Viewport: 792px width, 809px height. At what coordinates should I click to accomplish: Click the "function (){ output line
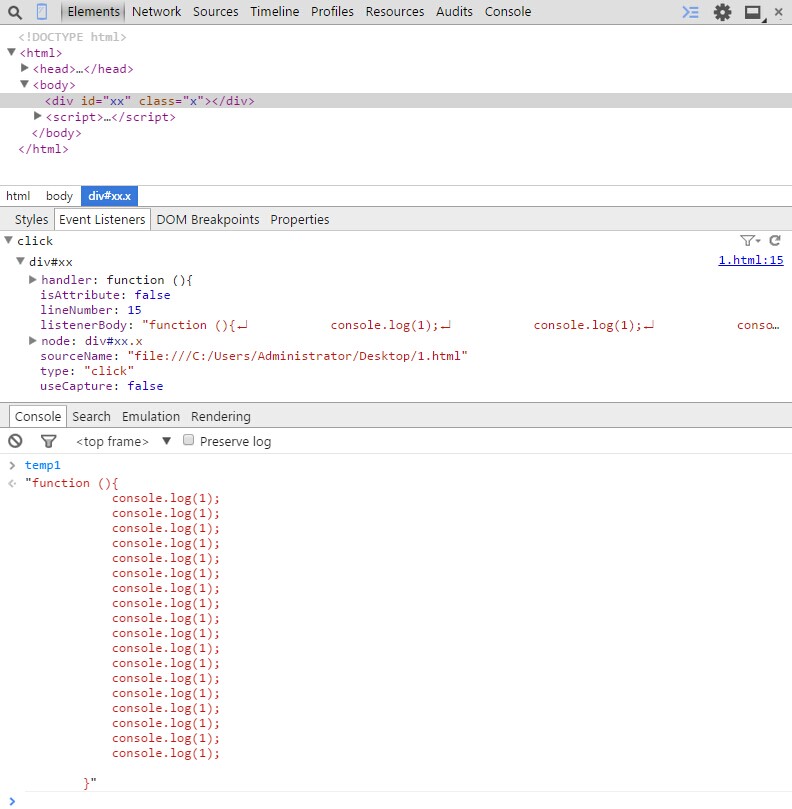point(72,483)
